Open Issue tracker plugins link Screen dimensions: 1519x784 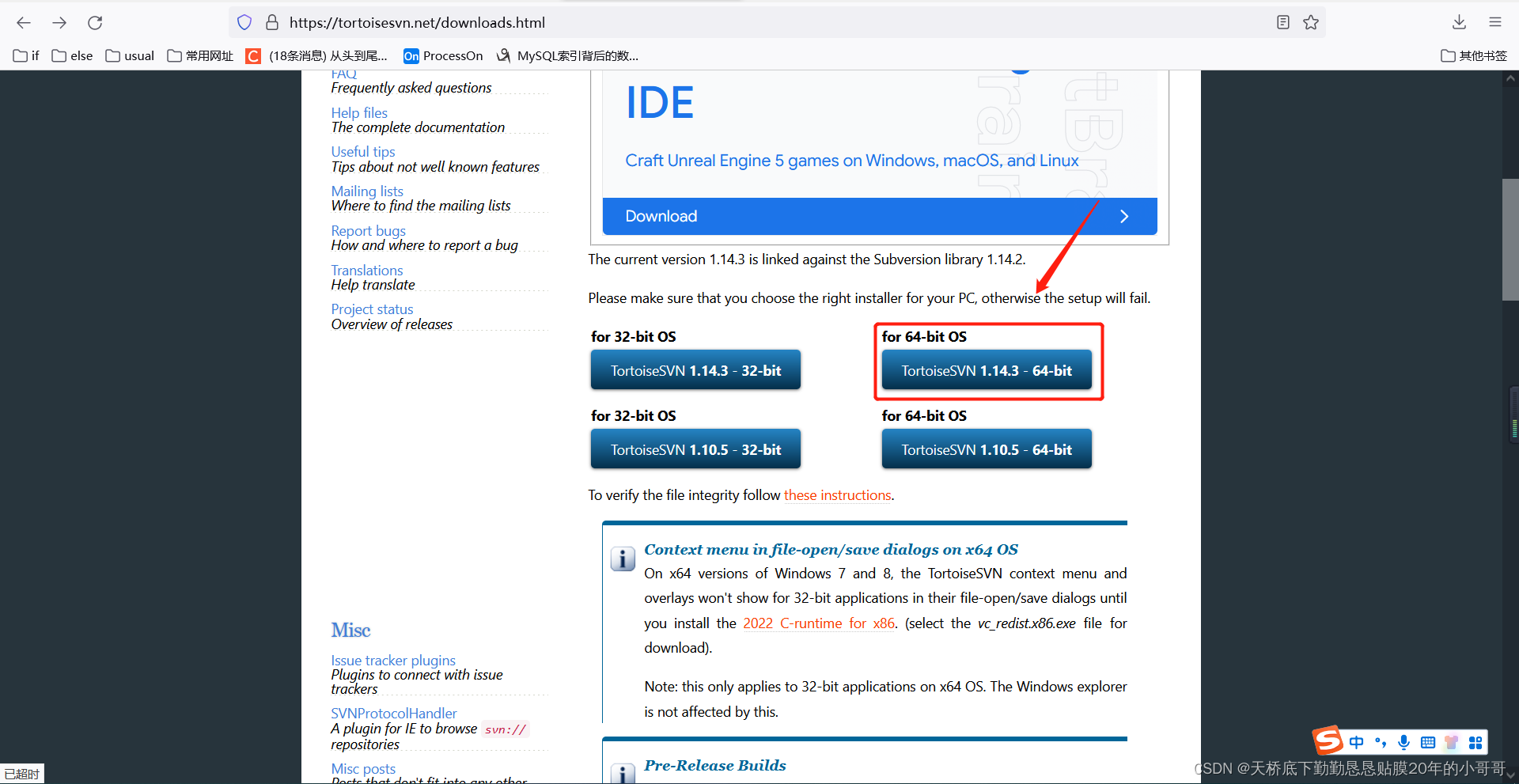(393, 661)
